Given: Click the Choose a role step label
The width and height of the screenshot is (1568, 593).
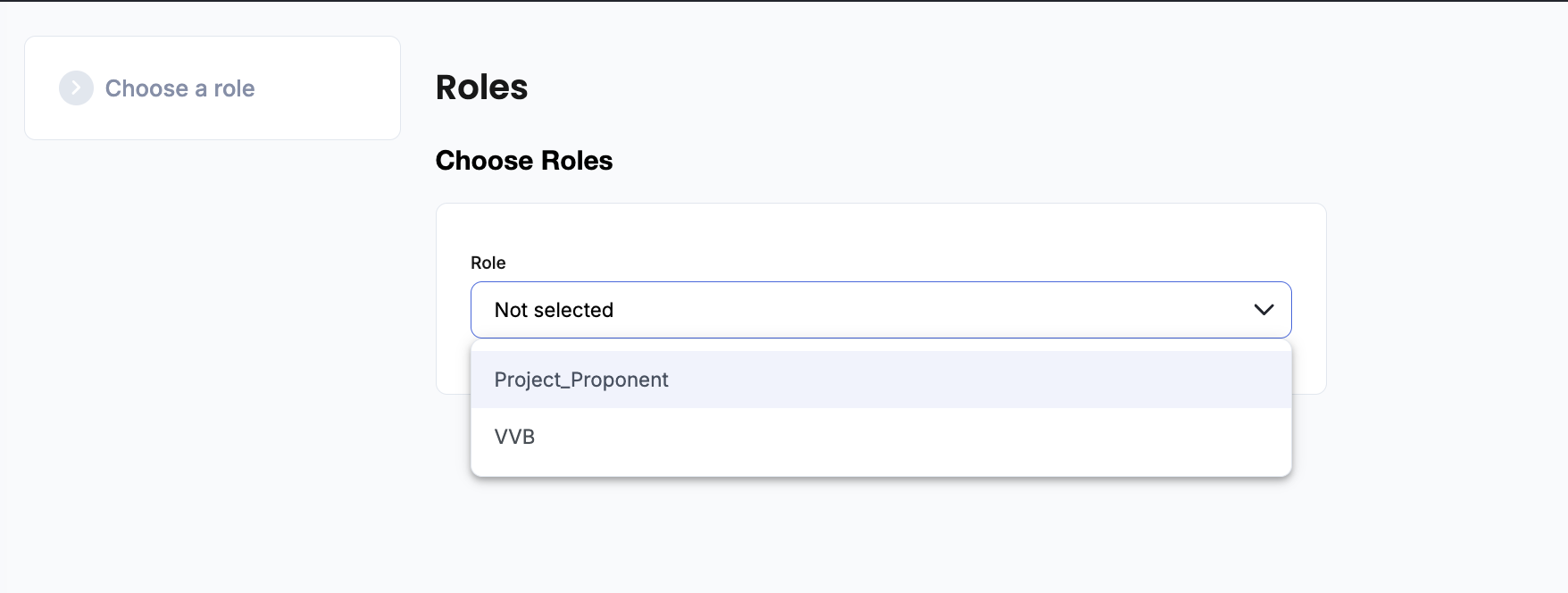Looking at the screenshot, I should 179,88.
